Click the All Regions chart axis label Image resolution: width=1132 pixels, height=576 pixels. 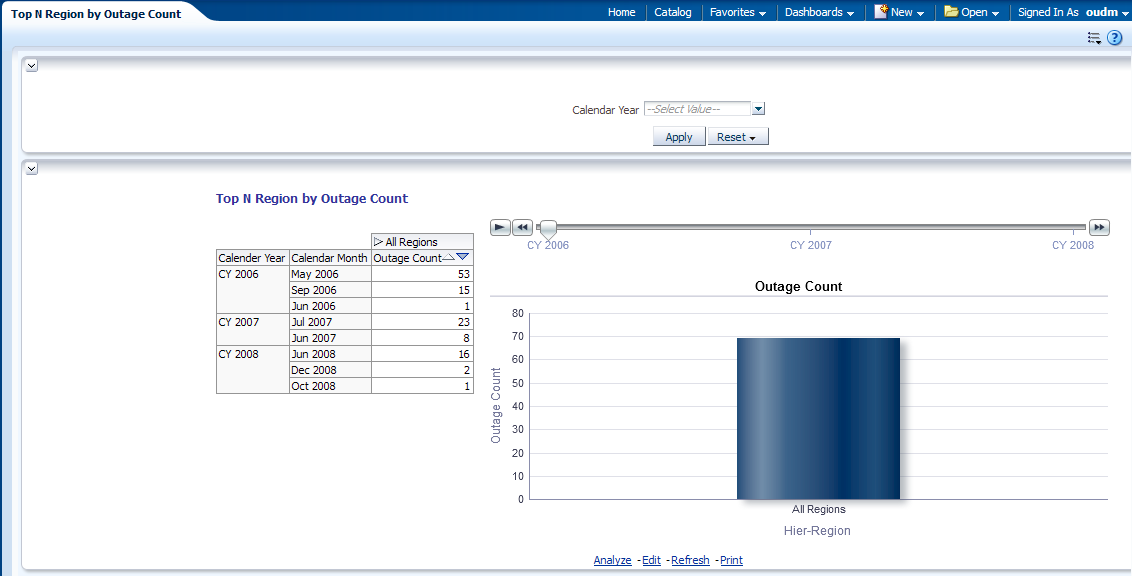pos(818,509)
